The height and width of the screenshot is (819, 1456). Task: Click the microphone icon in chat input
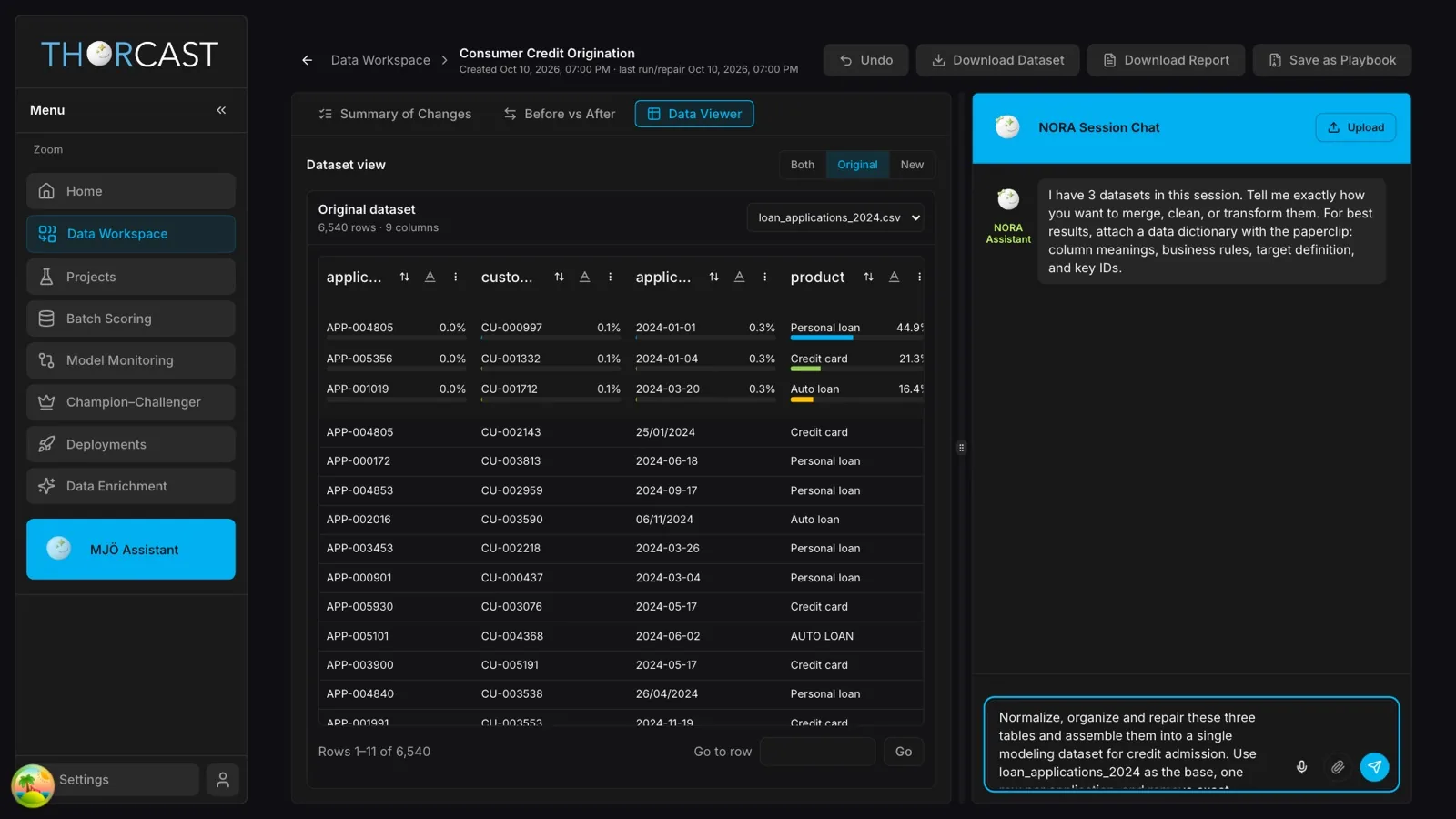[x=1301, y=767]
